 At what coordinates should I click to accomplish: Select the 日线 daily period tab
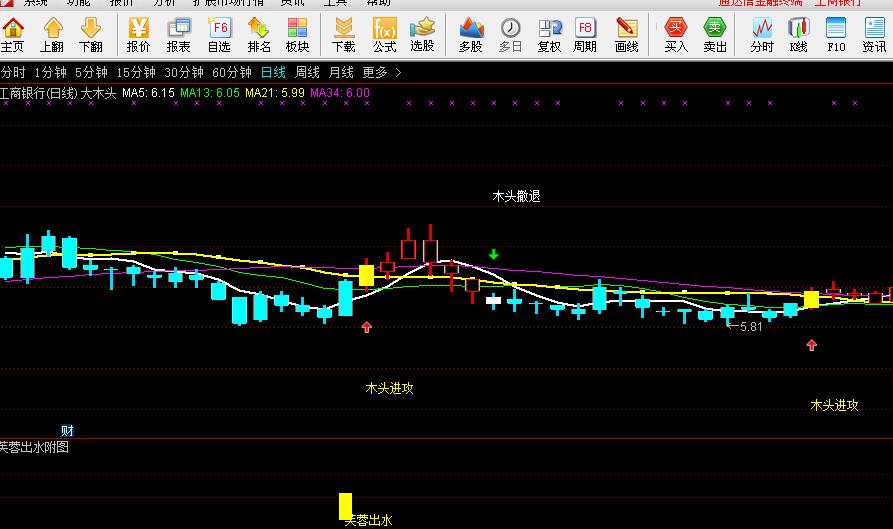pyautogui.click(x=273, y=73)
